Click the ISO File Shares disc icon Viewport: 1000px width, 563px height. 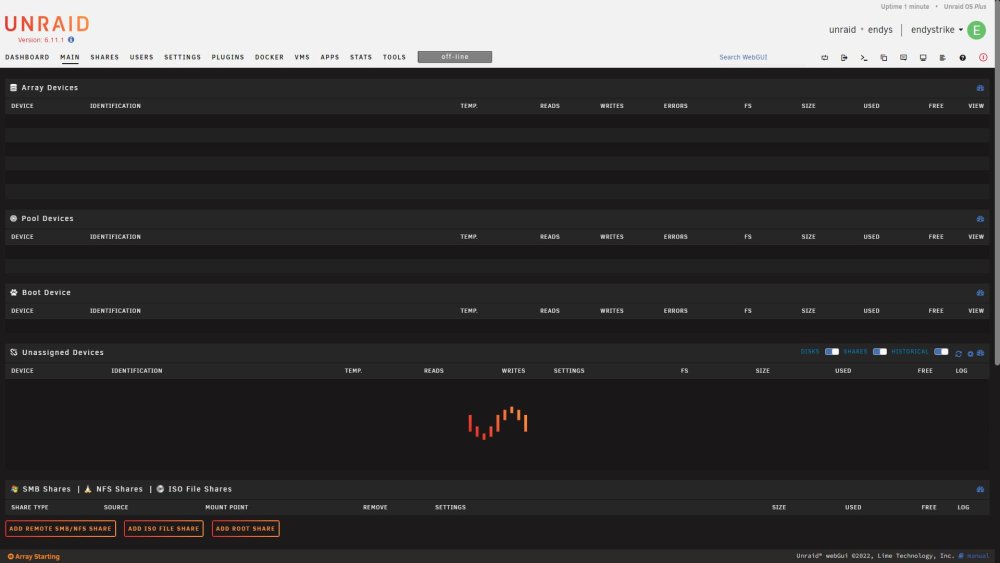(x=160, y=489)
